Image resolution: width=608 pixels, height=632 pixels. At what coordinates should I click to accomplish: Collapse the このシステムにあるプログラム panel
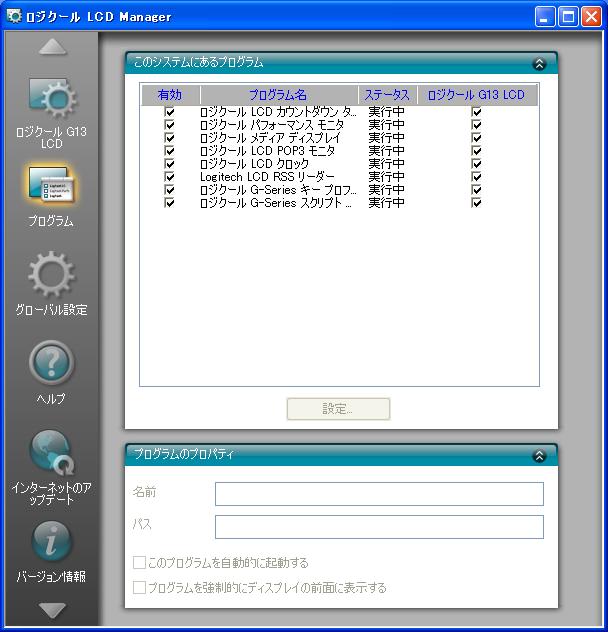(x=539, y=64)
